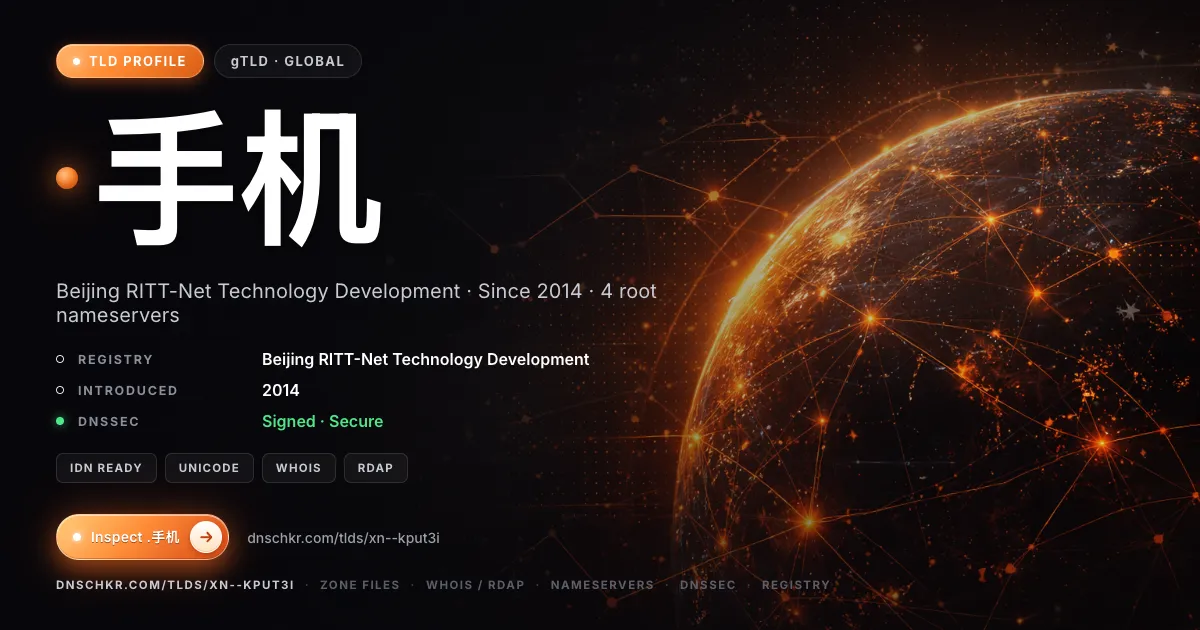This screenshot has height=630, width=1200.
Task: Click the TLD PROFILE badge
Action: coord(130,61)
